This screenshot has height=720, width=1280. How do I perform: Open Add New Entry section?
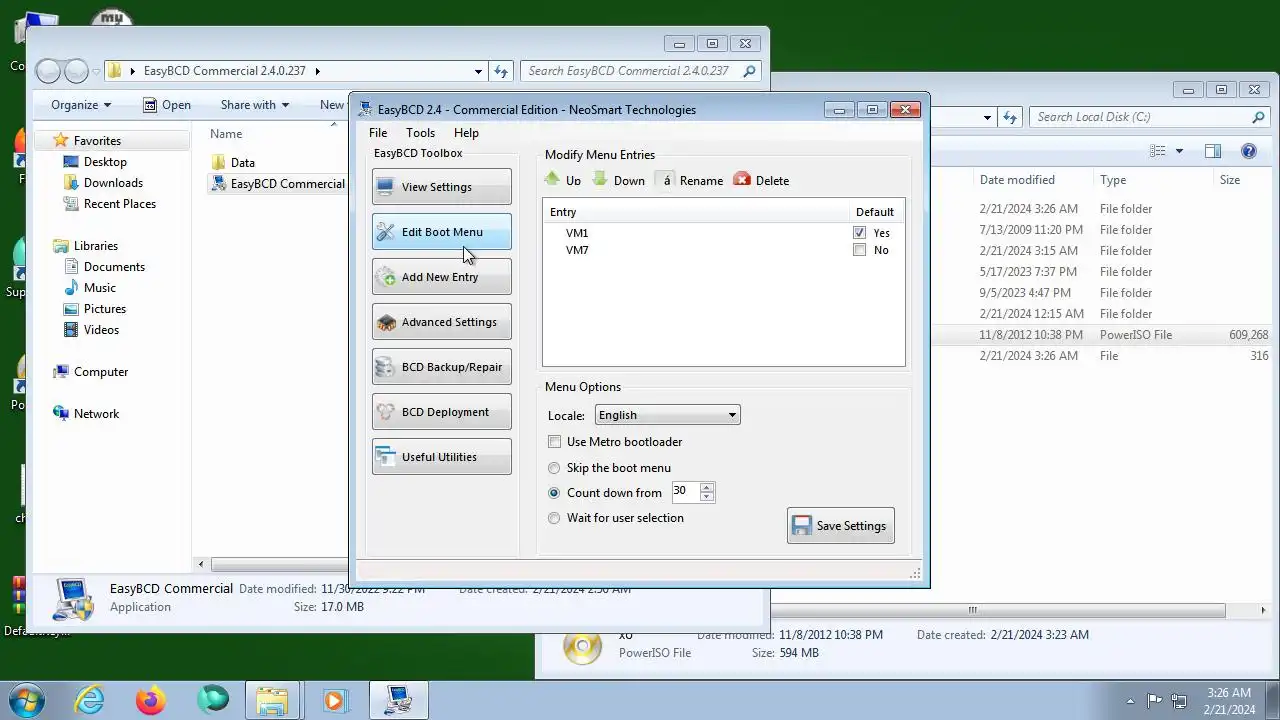point(441,277)
